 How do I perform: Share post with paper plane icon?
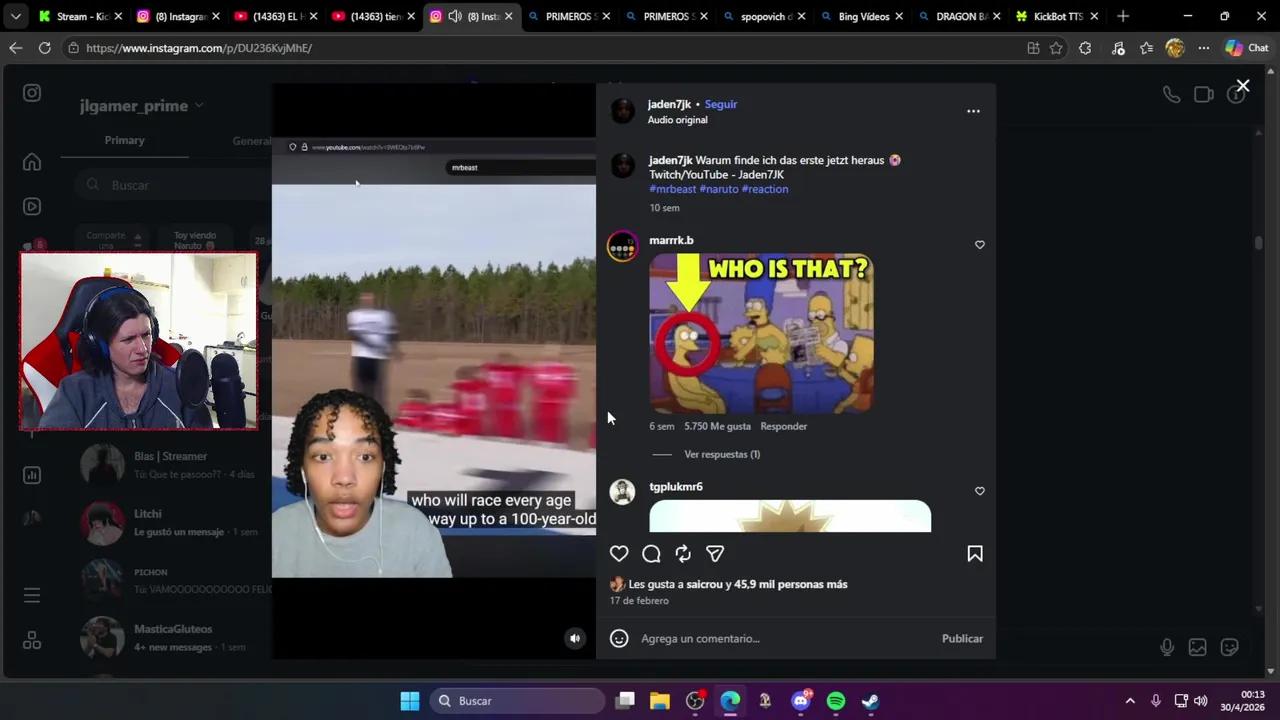tap(715, 554)
